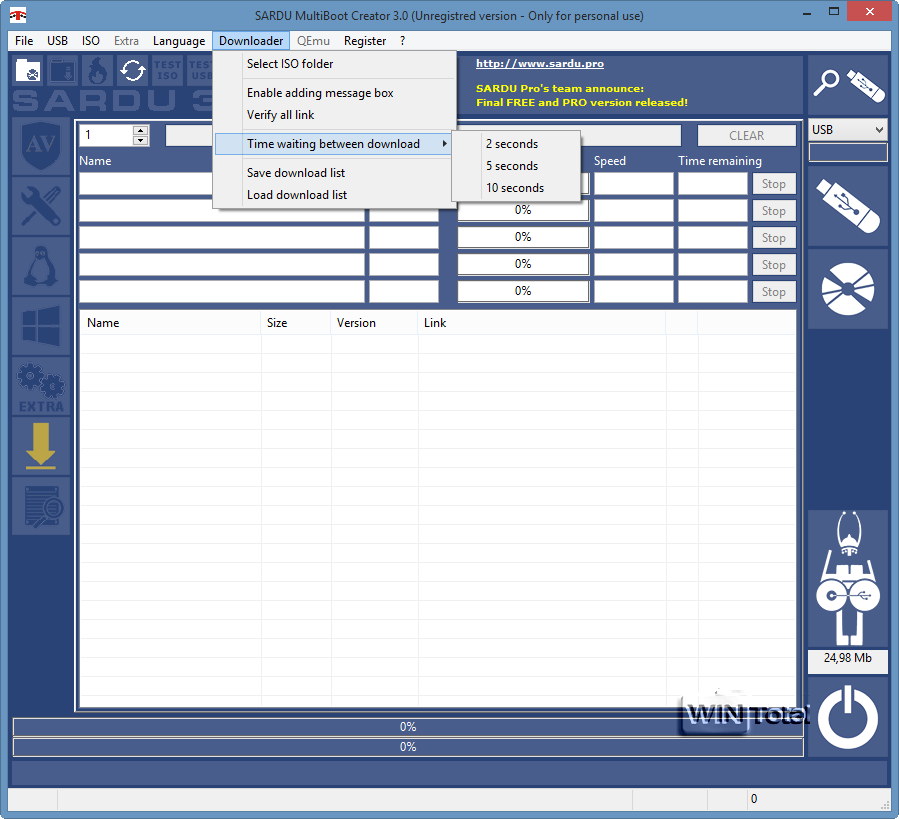Click the empty field below USB dropdown
Image resolution: width=899 pixels, height=819 pixels.
(x=847, y=152)
